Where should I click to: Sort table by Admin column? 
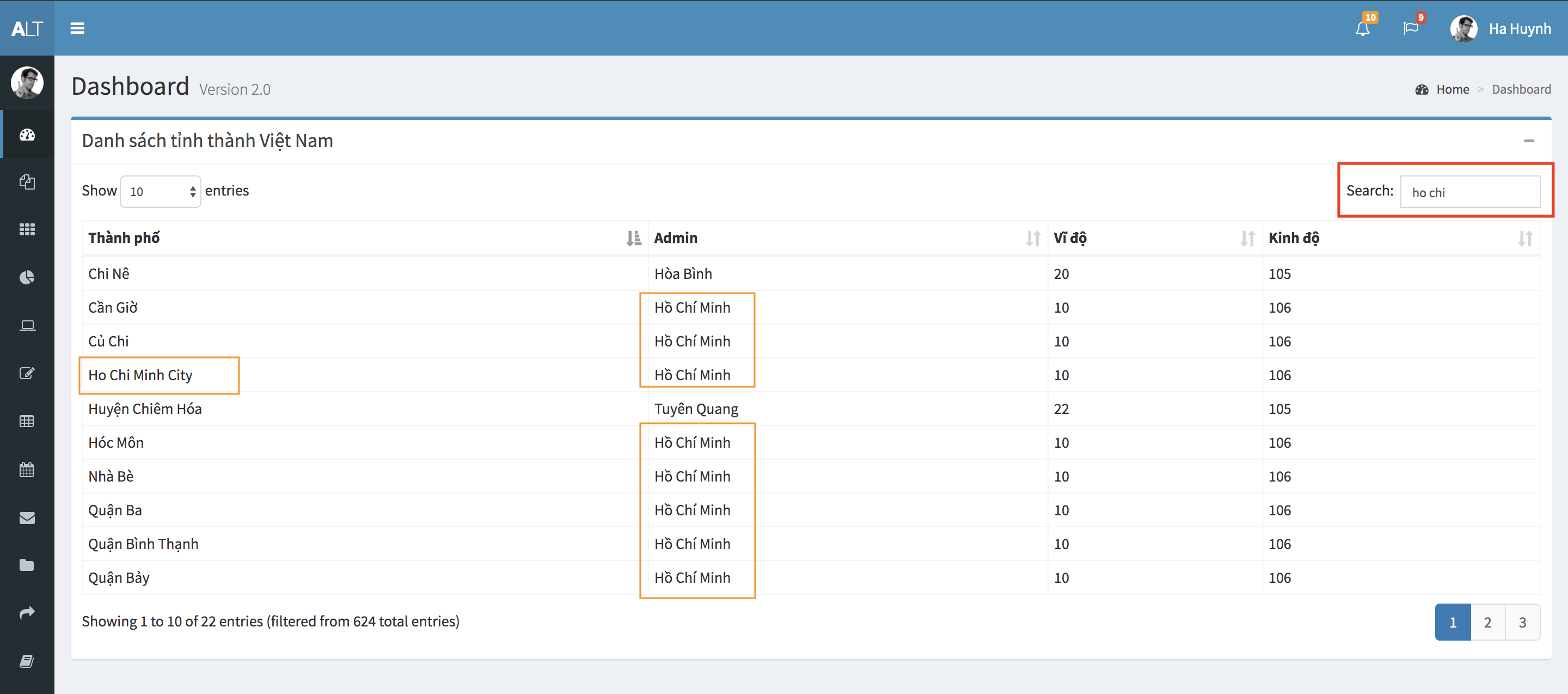[846, 238]
